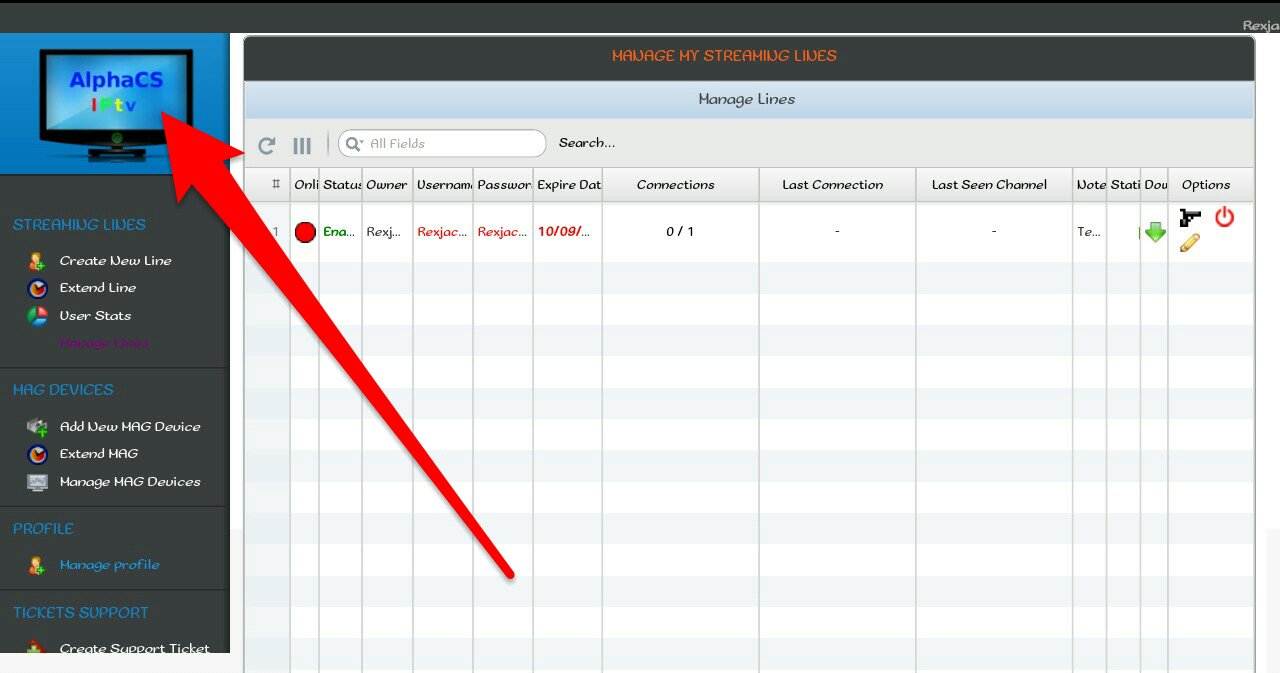1280x673 pixels.
Task: Click the Manage MAG Devices monitor icon
Action: click(38, 482)
